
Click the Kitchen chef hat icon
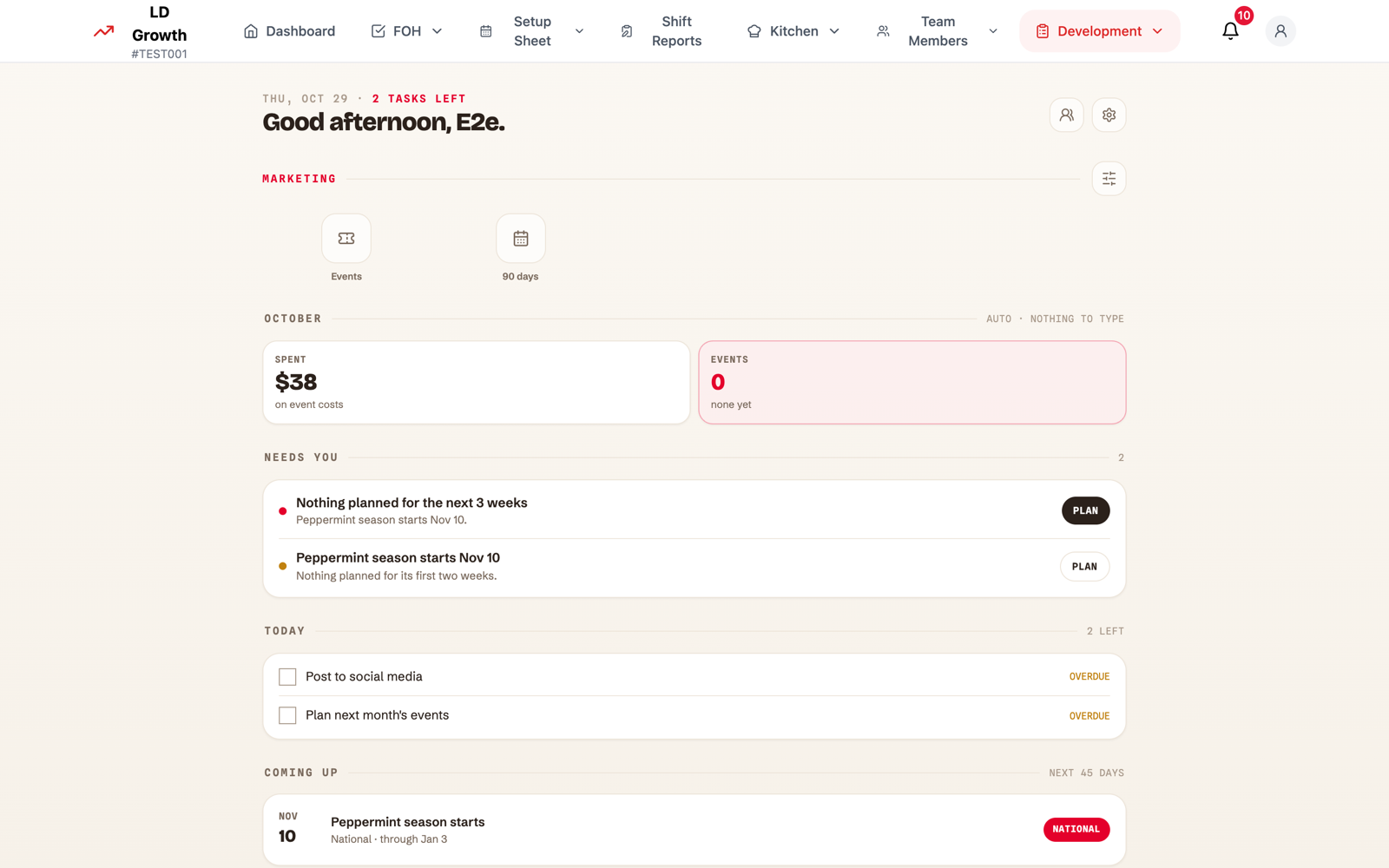tap(754, 31)
